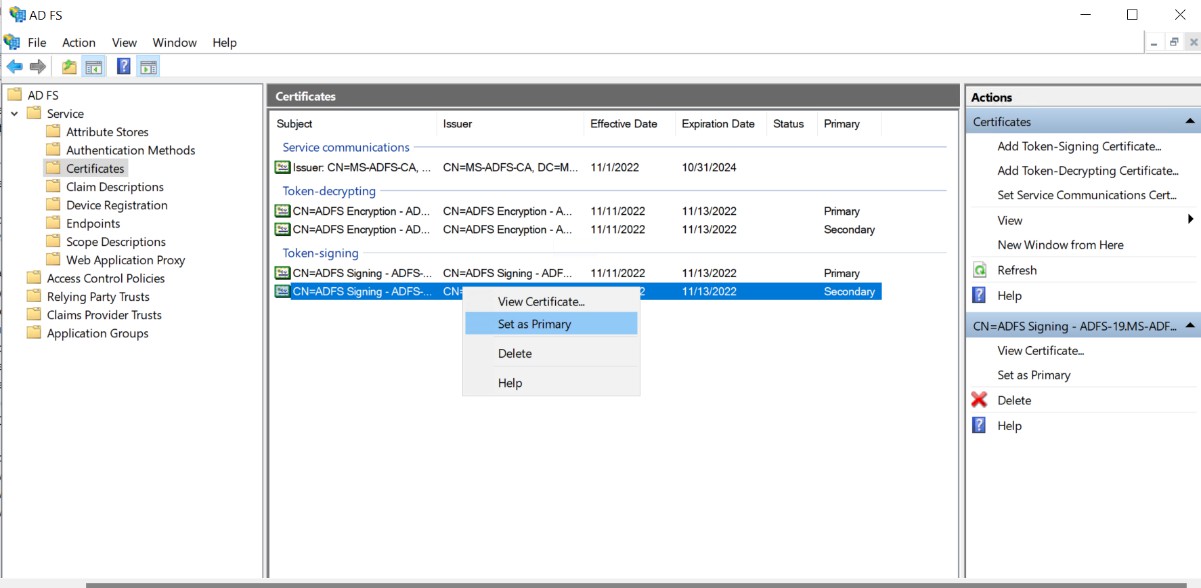Click the Application Groups folder icon

pos(34,333)
